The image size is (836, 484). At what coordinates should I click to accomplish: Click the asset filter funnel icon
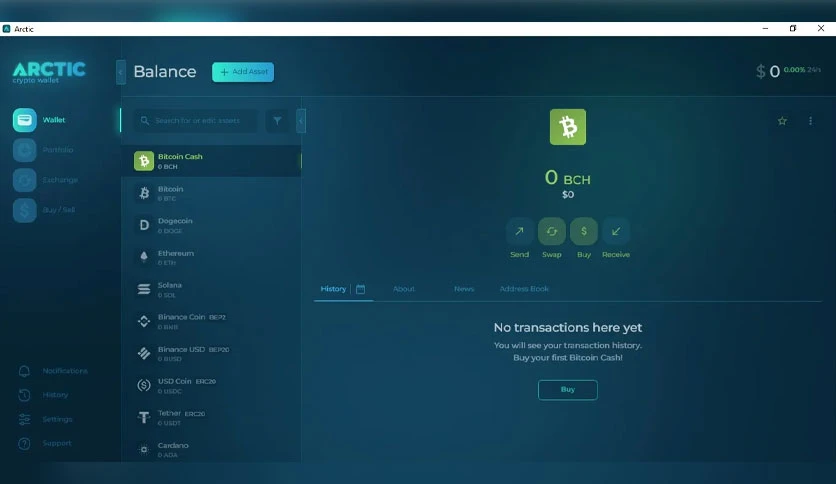277,120
